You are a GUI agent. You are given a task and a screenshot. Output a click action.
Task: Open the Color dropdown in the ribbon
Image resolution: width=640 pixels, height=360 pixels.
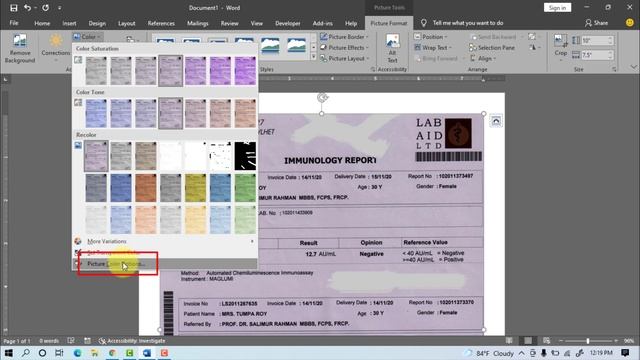87,37
